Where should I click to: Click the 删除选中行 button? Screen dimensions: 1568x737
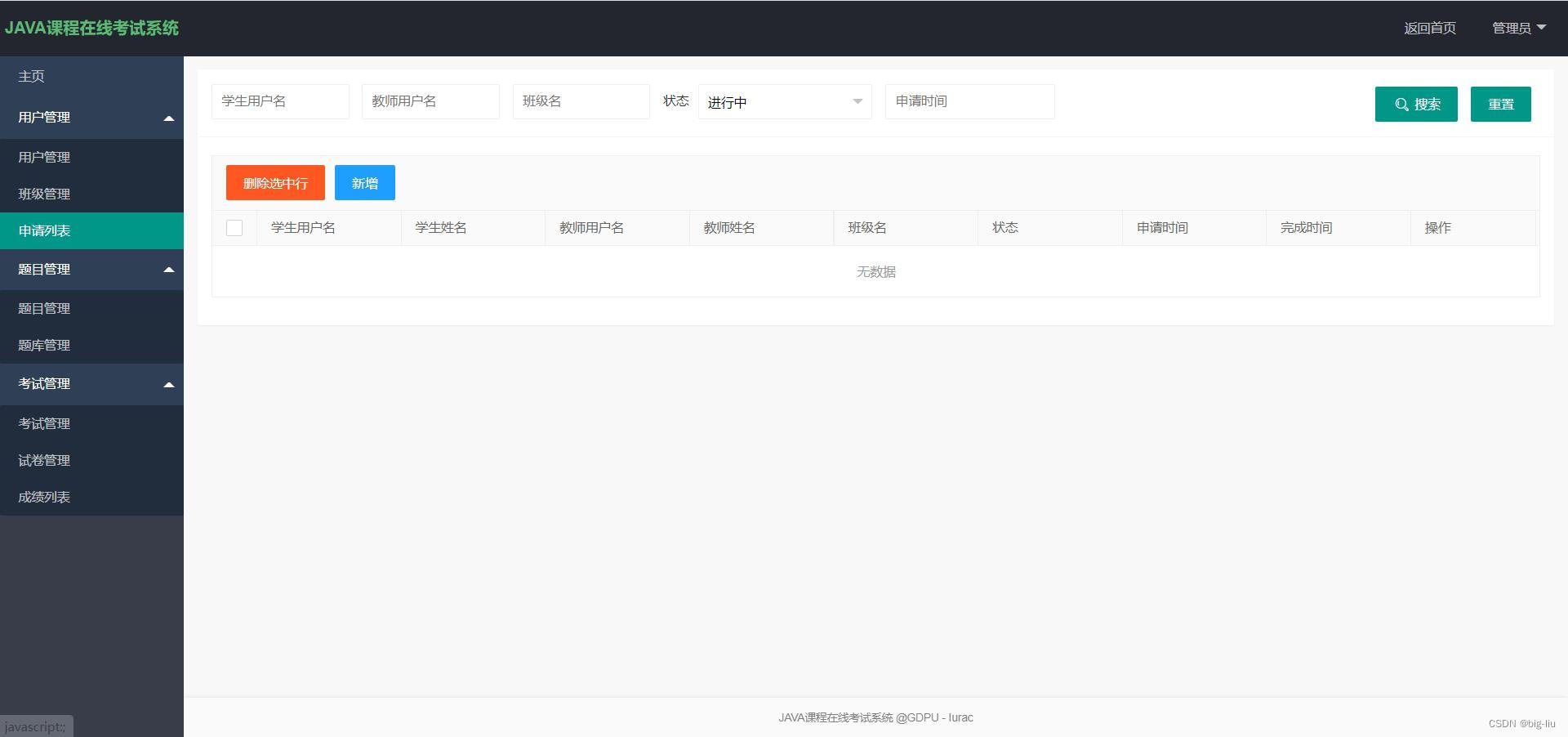click(274, 182)
